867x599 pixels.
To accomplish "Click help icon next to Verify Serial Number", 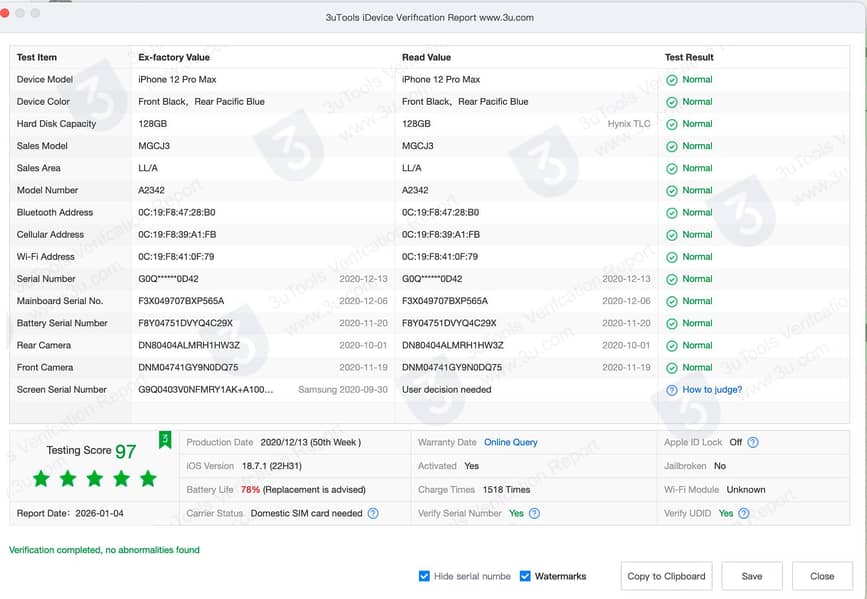I will (x=534, y=514).
